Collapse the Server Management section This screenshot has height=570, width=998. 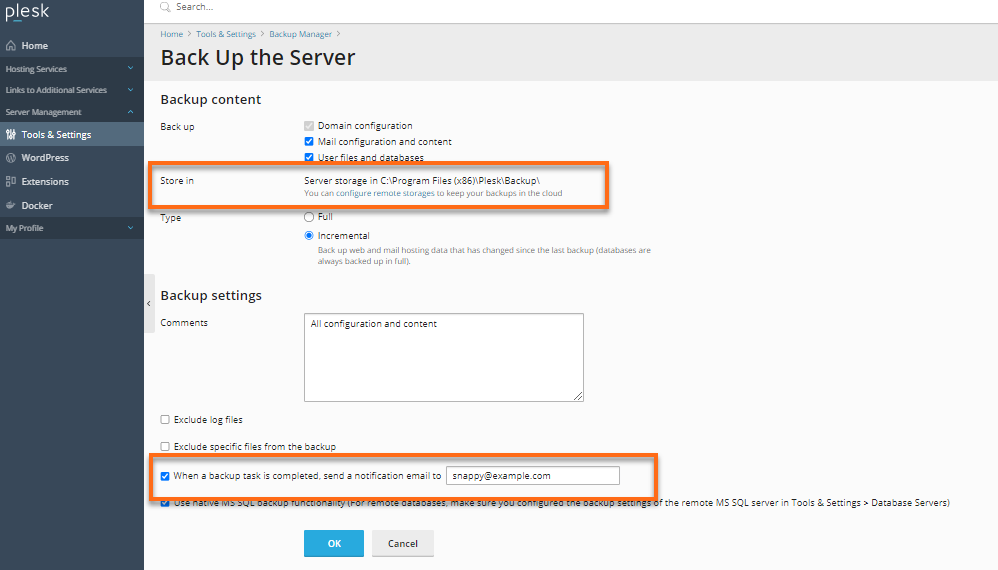pos(71,112)
